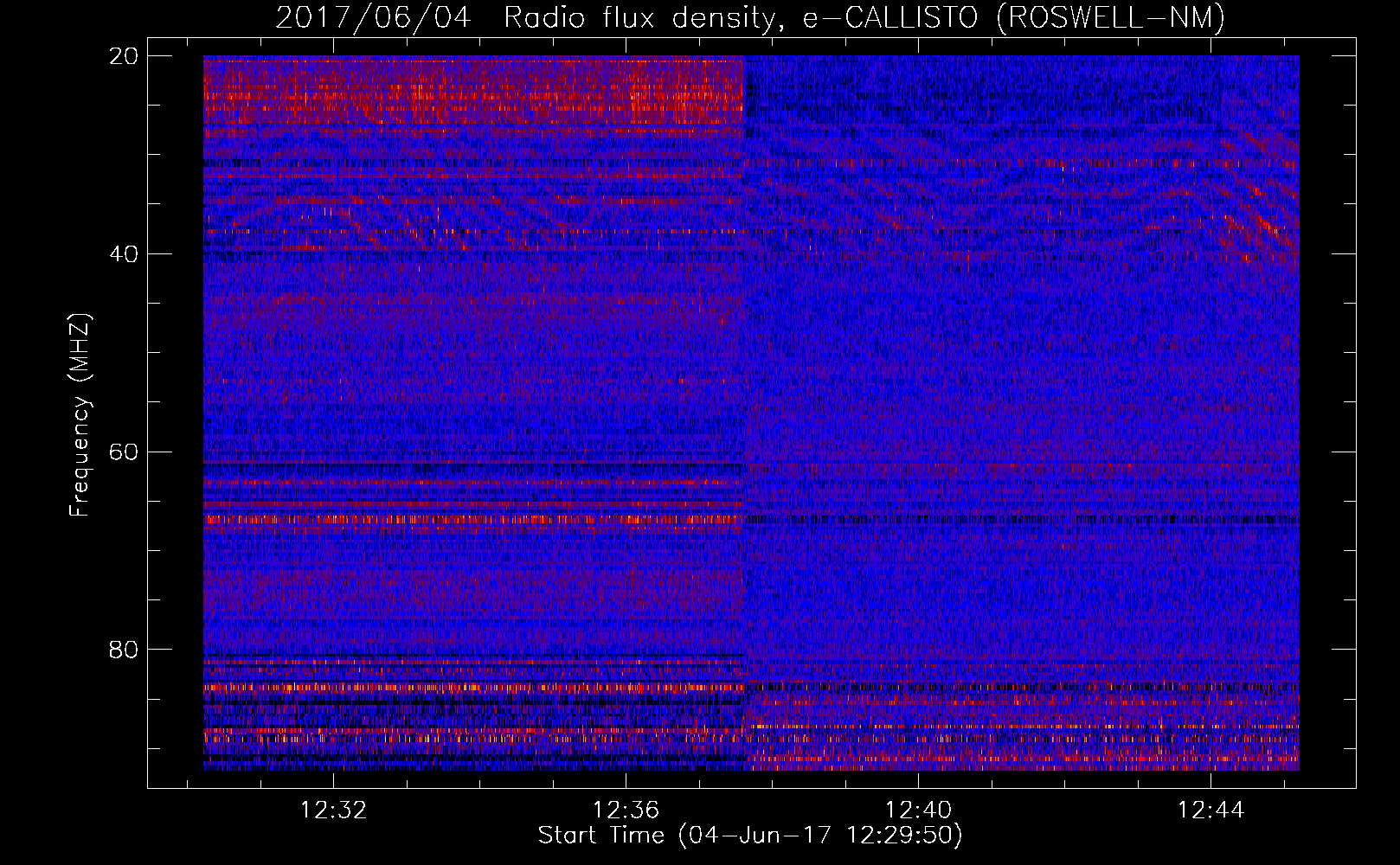Screen dimensions: 1400x865
Task: Click the y-axis tick label '20'
Action: (124, 56)
